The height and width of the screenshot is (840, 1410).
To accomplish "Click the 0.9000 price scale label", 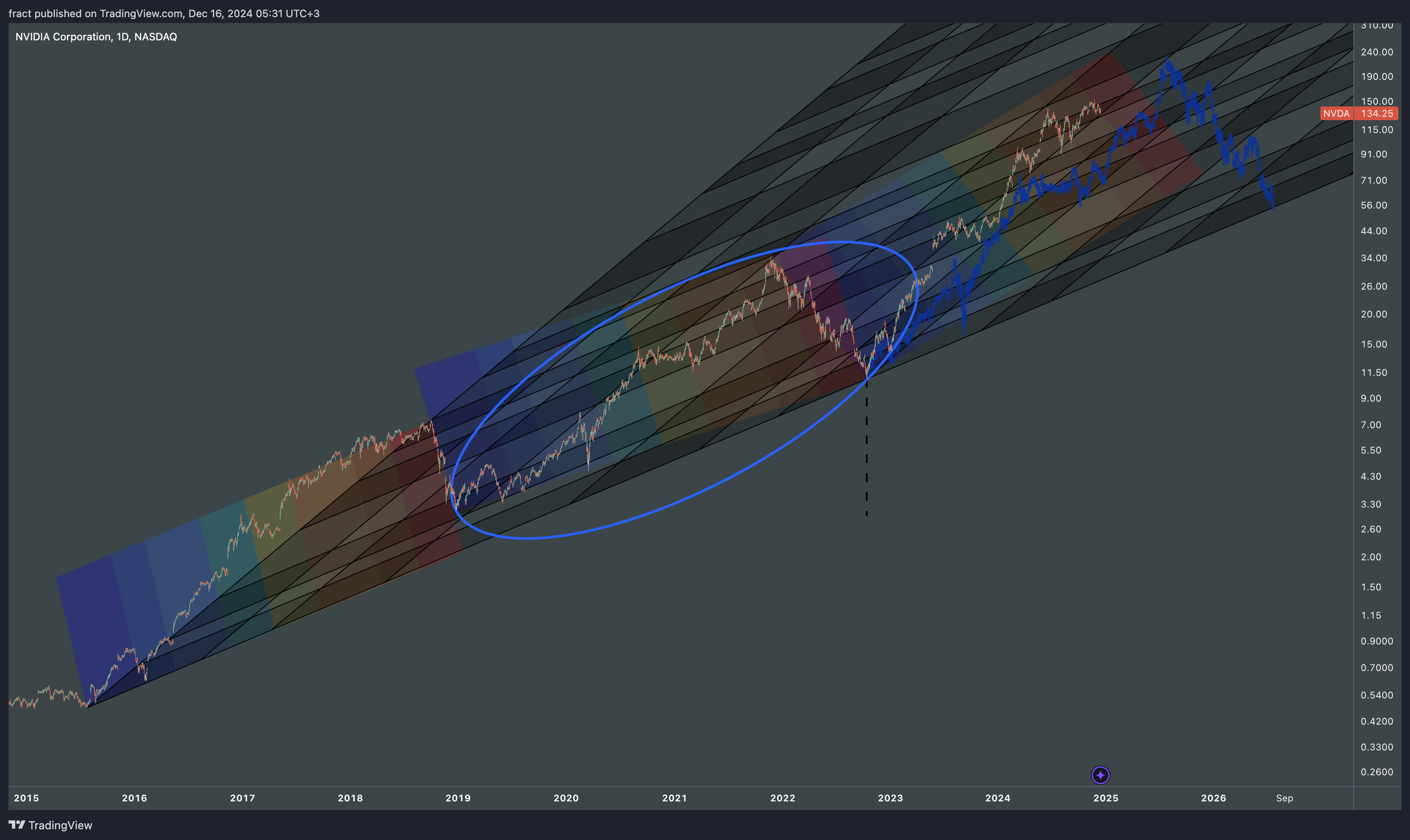I will click(1377, 641).
